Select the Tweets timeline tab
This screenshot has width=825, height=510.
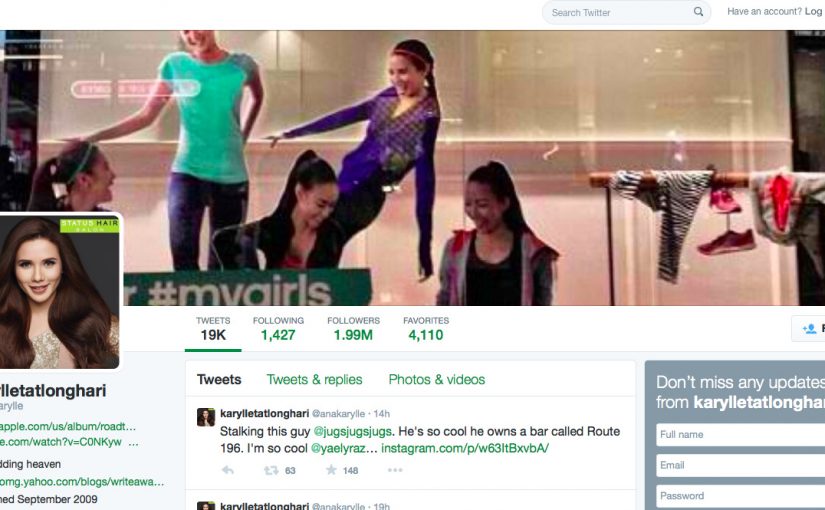click(x=219, y=379)
